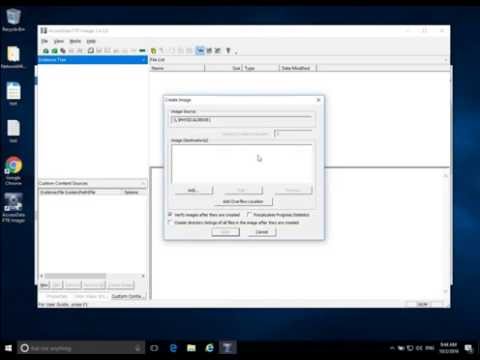Sort File List by Name column
Image resolution: width=480 pixels, height=360 pixels.
point(177,68)
